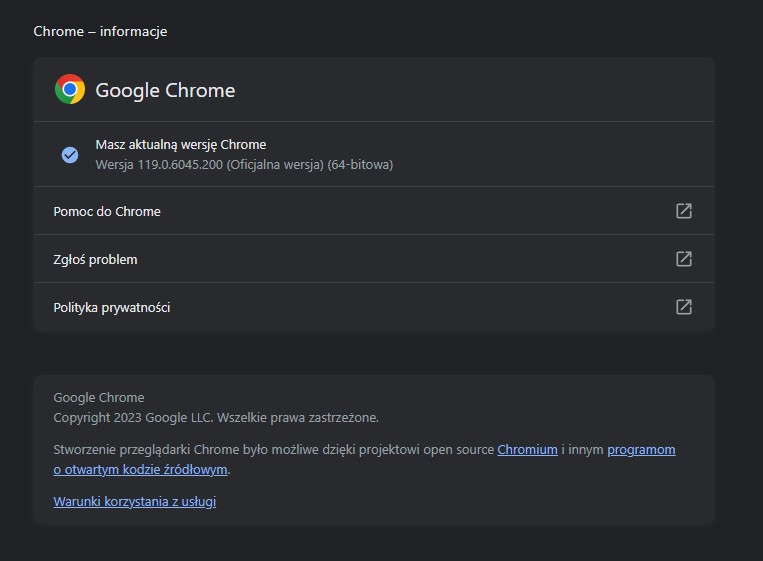Open the Pomoc do Chrome row label
763x561 pixels.
[x=107, y=211]
